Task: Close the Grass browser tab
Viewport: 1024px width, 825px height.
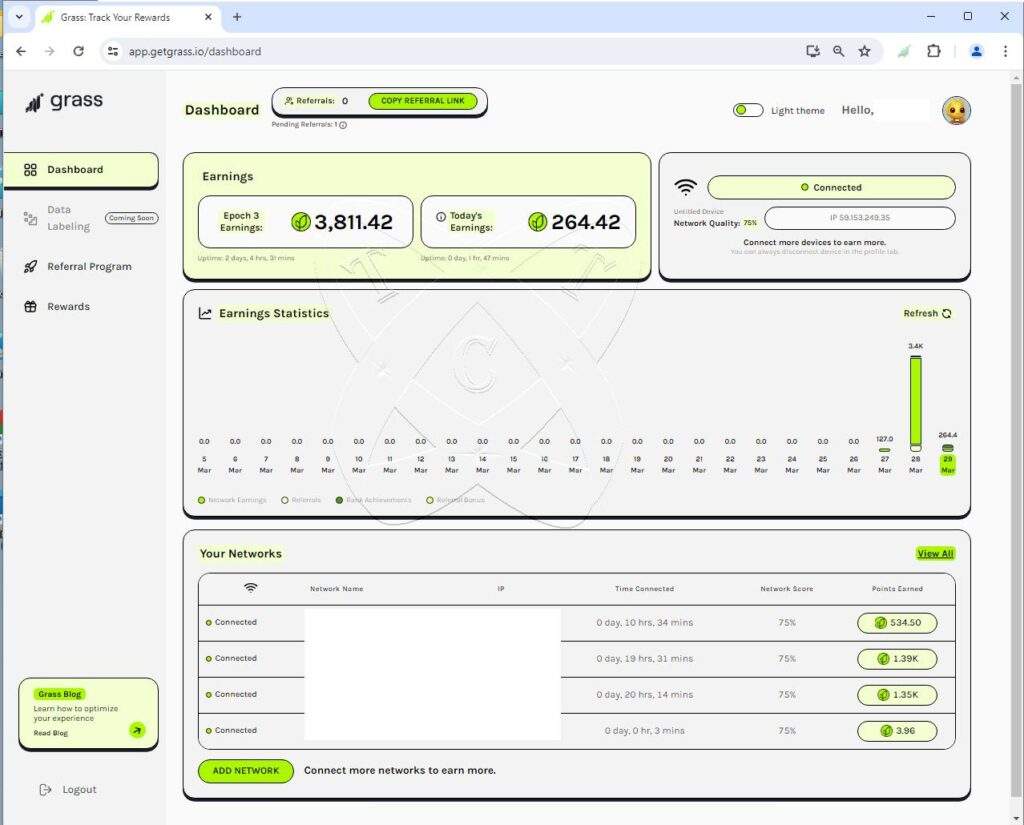Action: click(x=208, y=17)
